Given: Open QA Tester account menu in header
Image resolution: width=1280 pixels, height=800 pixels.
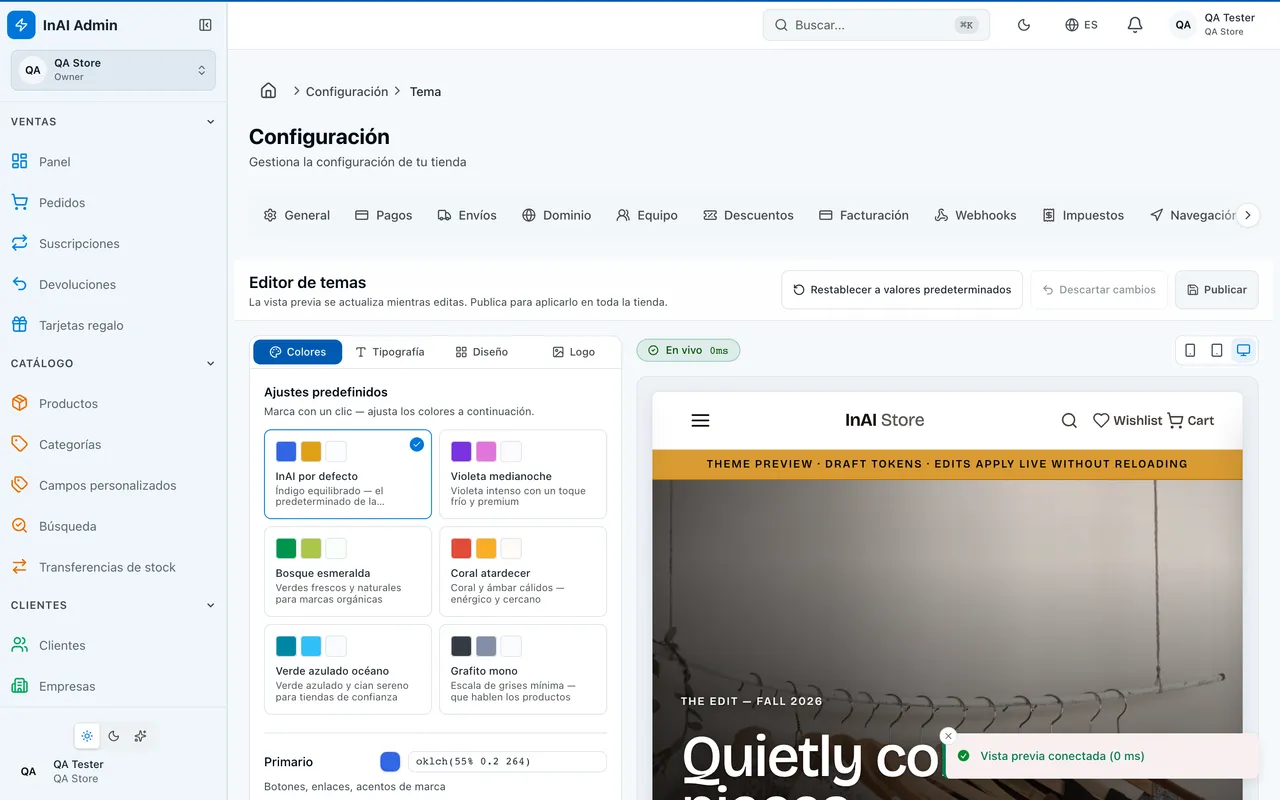Looking at the screenshot, I should [x=1213, y=25].
